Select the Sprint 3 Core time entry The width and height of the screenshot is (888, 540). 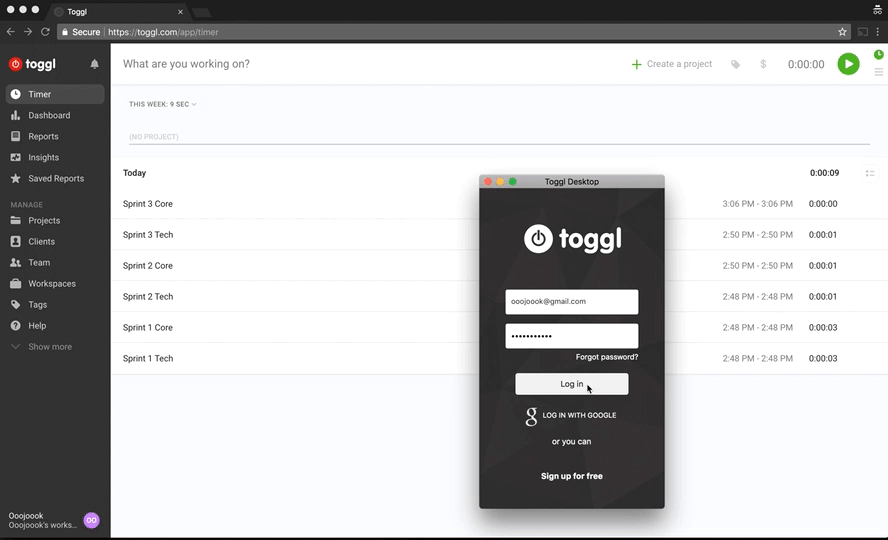point(148,204)
